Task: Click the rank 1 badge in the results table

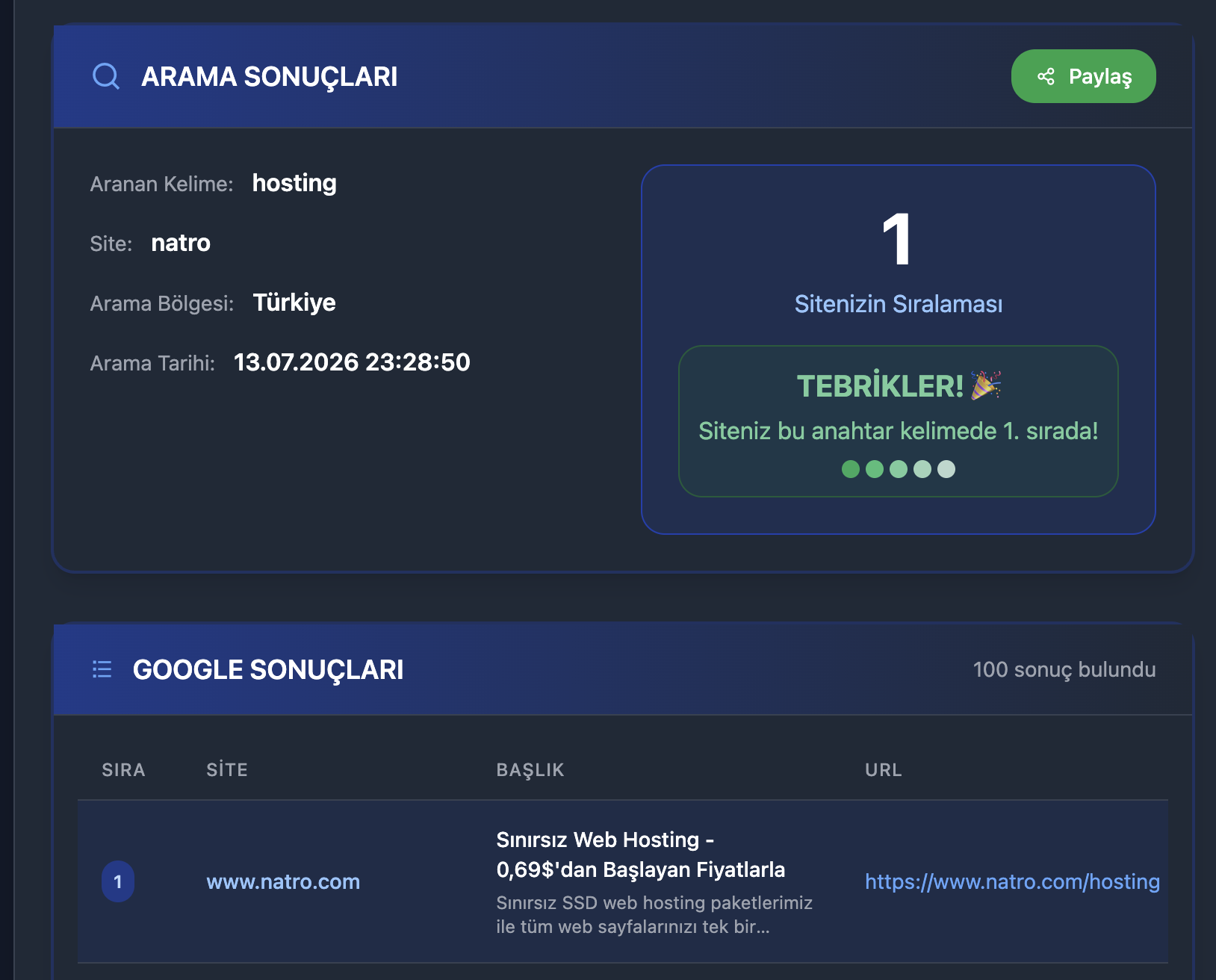Action: (118, 881)
